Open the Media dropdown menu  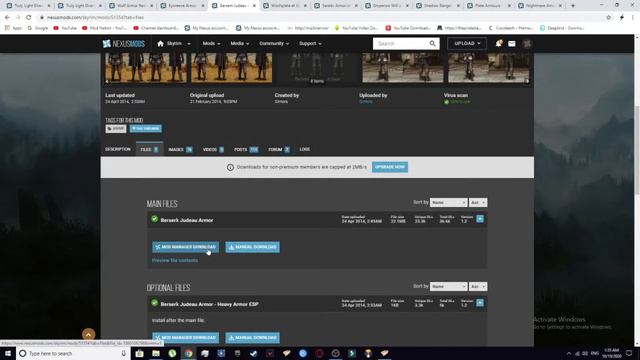point(240,44)
